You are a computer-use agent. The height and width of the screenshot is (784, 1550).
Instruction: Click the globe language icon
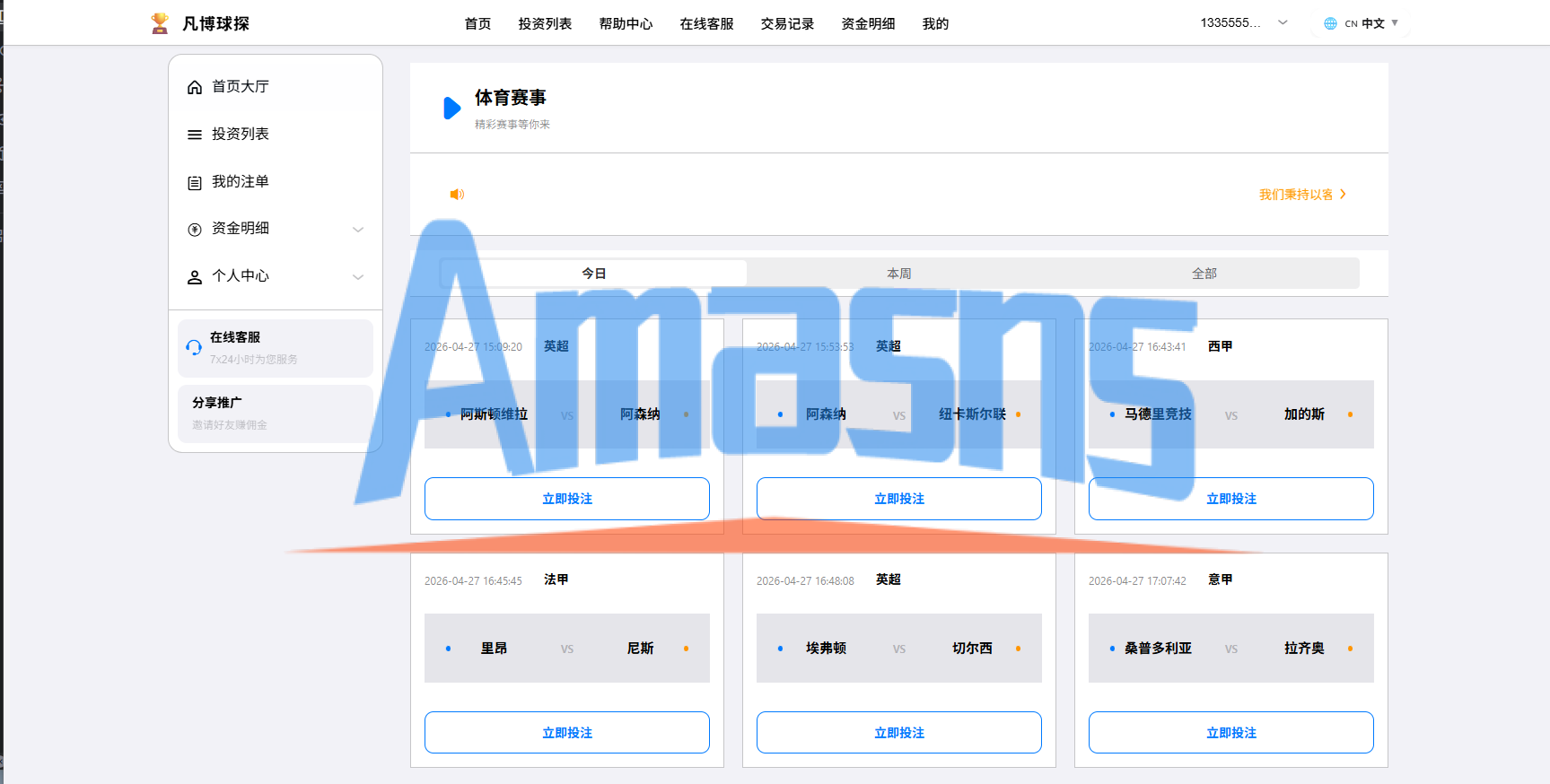(x=1330, y=23)
